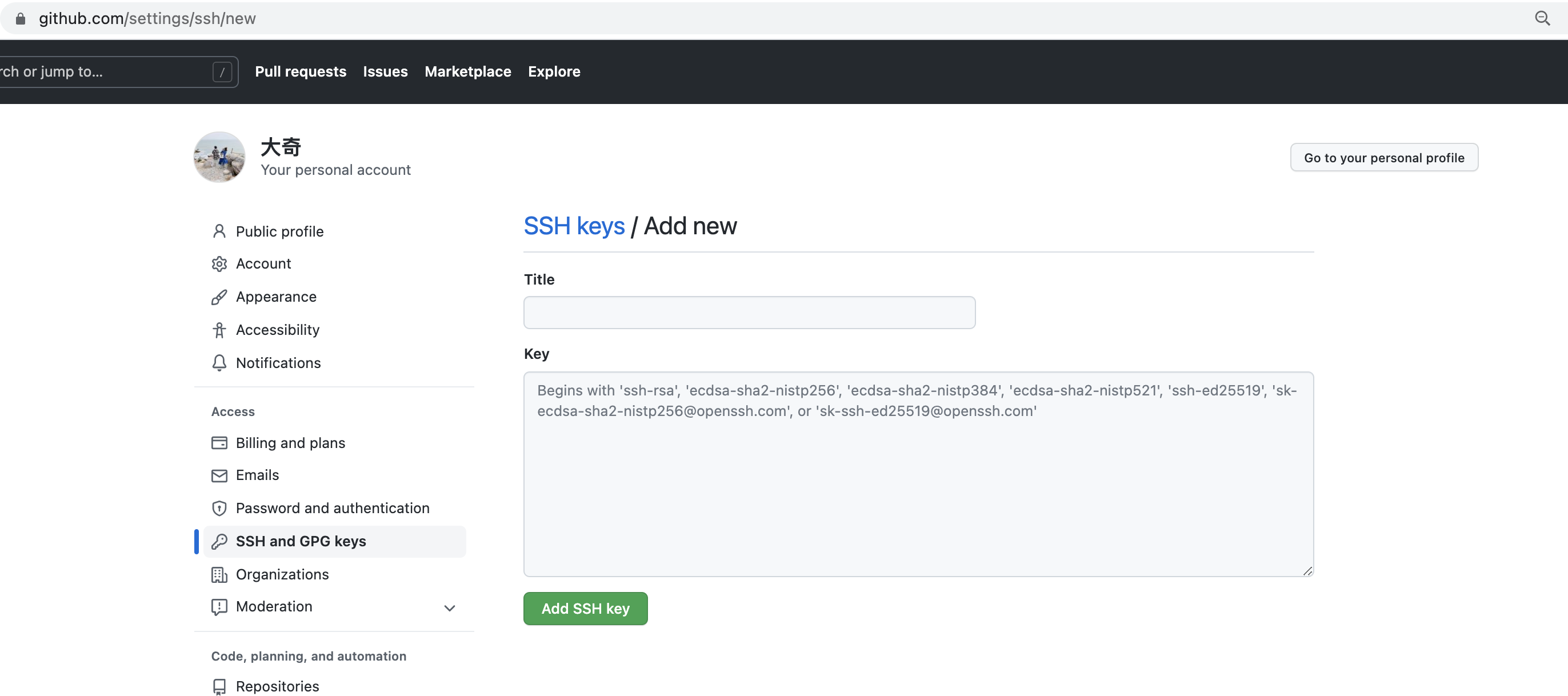This screenshot has width=1568, height=696.
Task: Click the Billing credit card icon
Action: coord(219,443)
